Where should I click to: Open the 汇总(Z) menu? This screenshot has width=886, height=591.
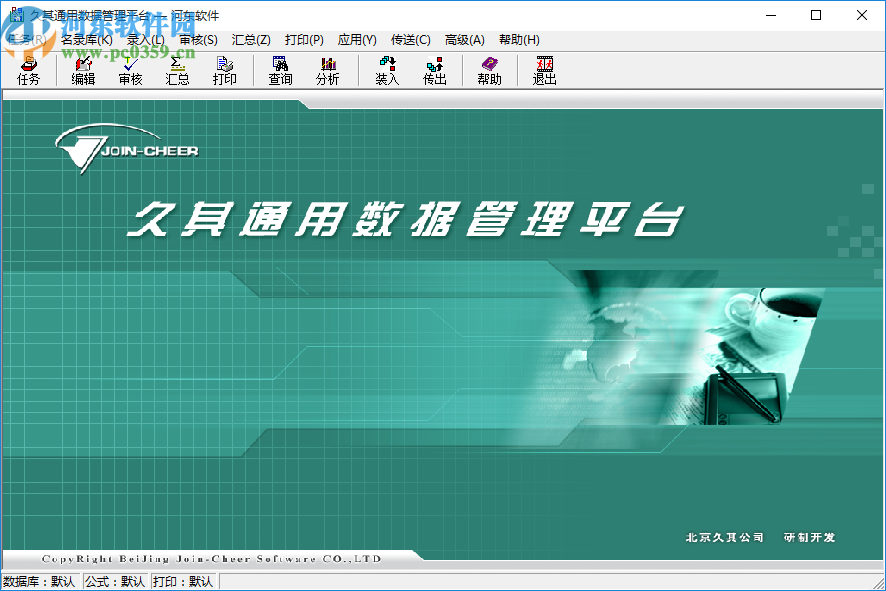tap(251, 40)
